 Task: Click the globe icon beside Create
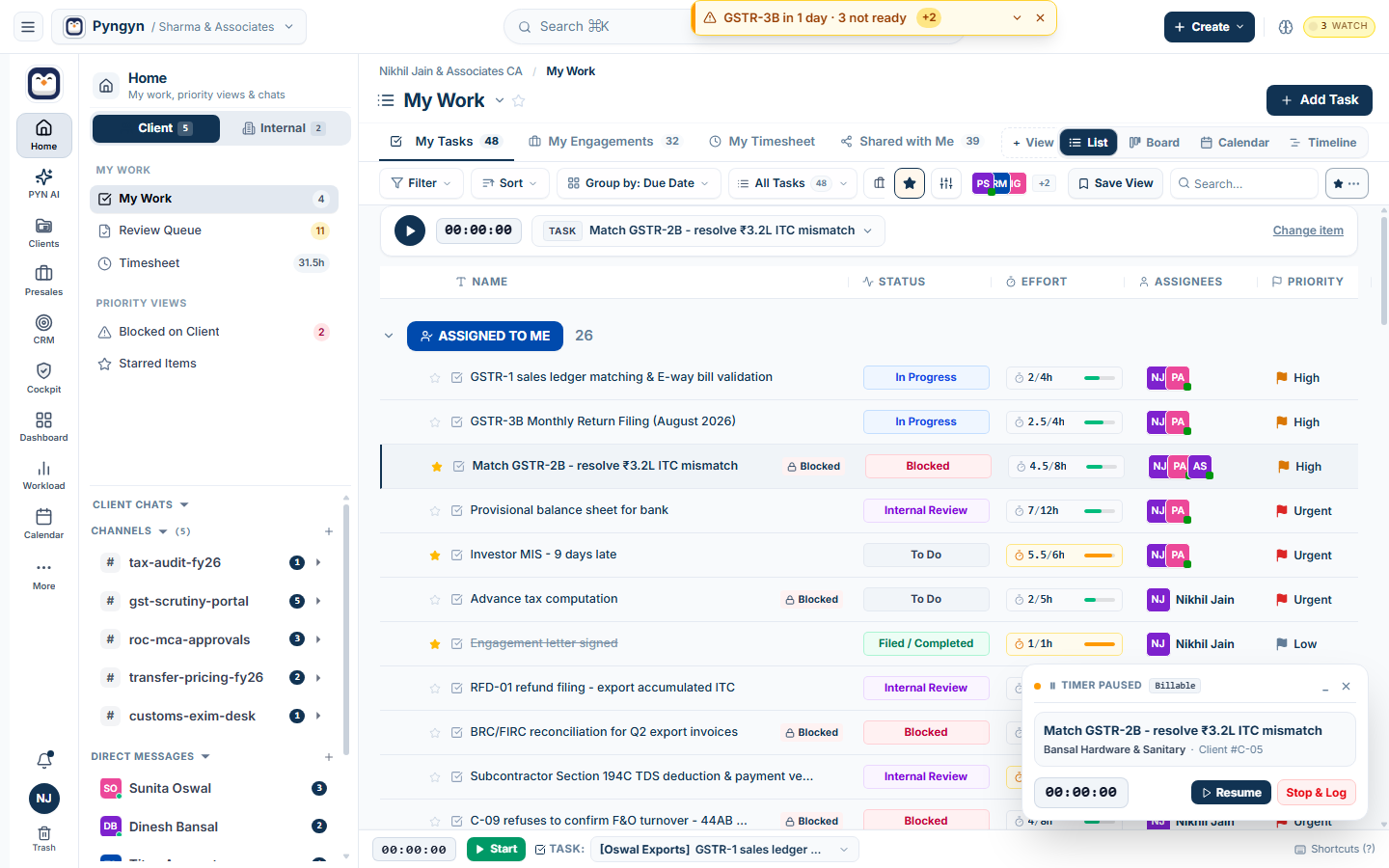click(1286, 27)
